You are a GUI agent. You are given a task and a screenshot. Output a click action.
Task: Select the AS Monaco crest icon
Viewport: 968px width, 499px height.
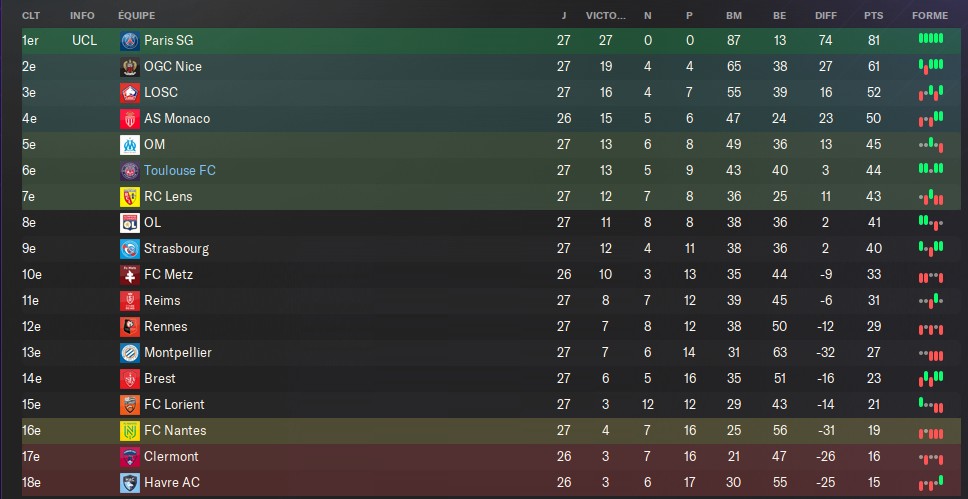[x=130, y=119]
